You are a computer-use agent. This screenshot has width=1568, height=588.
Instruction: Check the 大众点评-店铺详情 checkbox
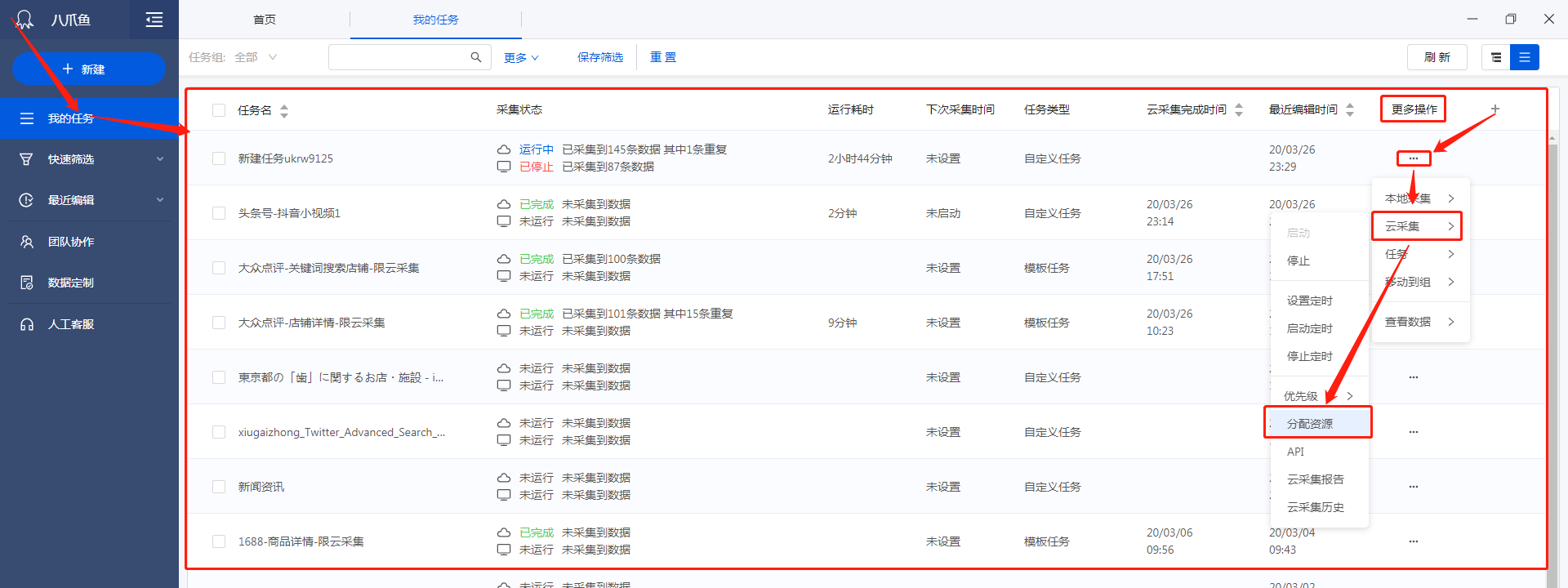219,323
